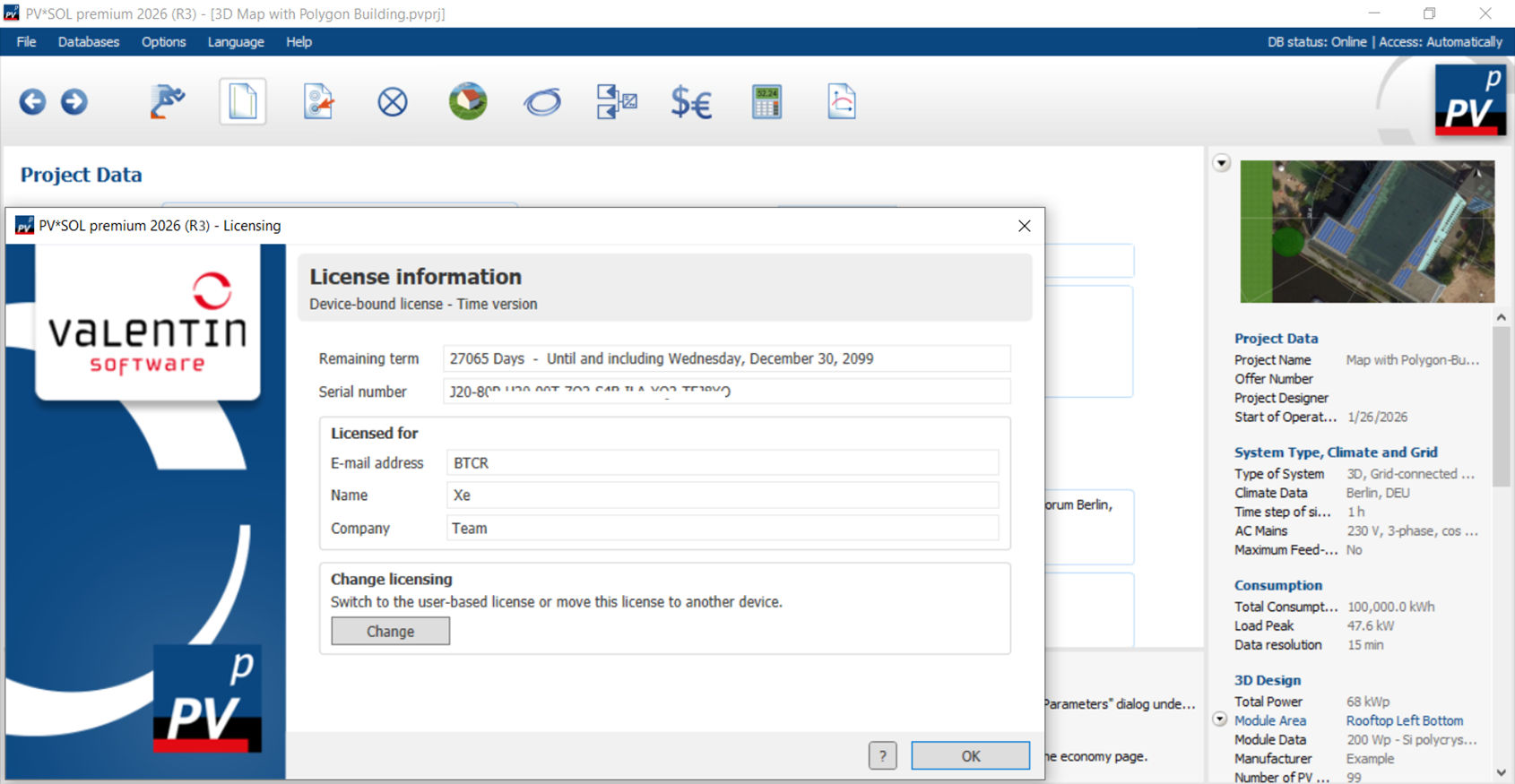Click the Serial number field
Image resolution: width=1515 pixels, height=784 pixels.
[x=726, y=391]
